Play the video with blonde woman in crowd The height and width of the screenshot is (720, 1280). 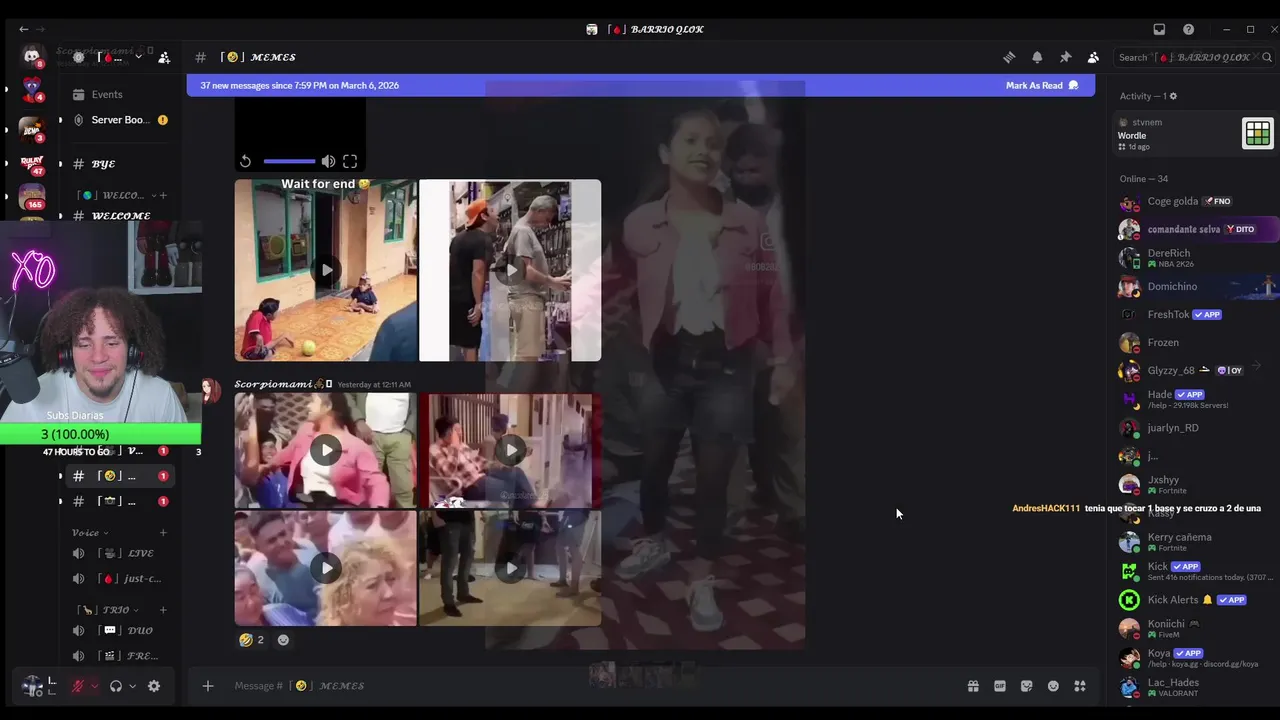[326, 568]
